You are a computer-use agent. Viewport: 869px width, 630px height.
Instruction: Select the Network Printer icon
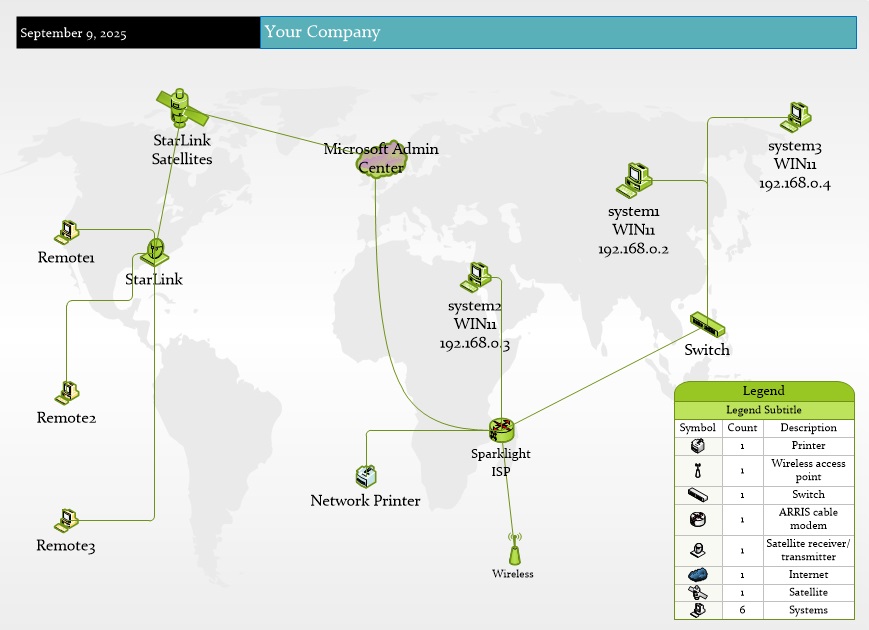point(366,476)
